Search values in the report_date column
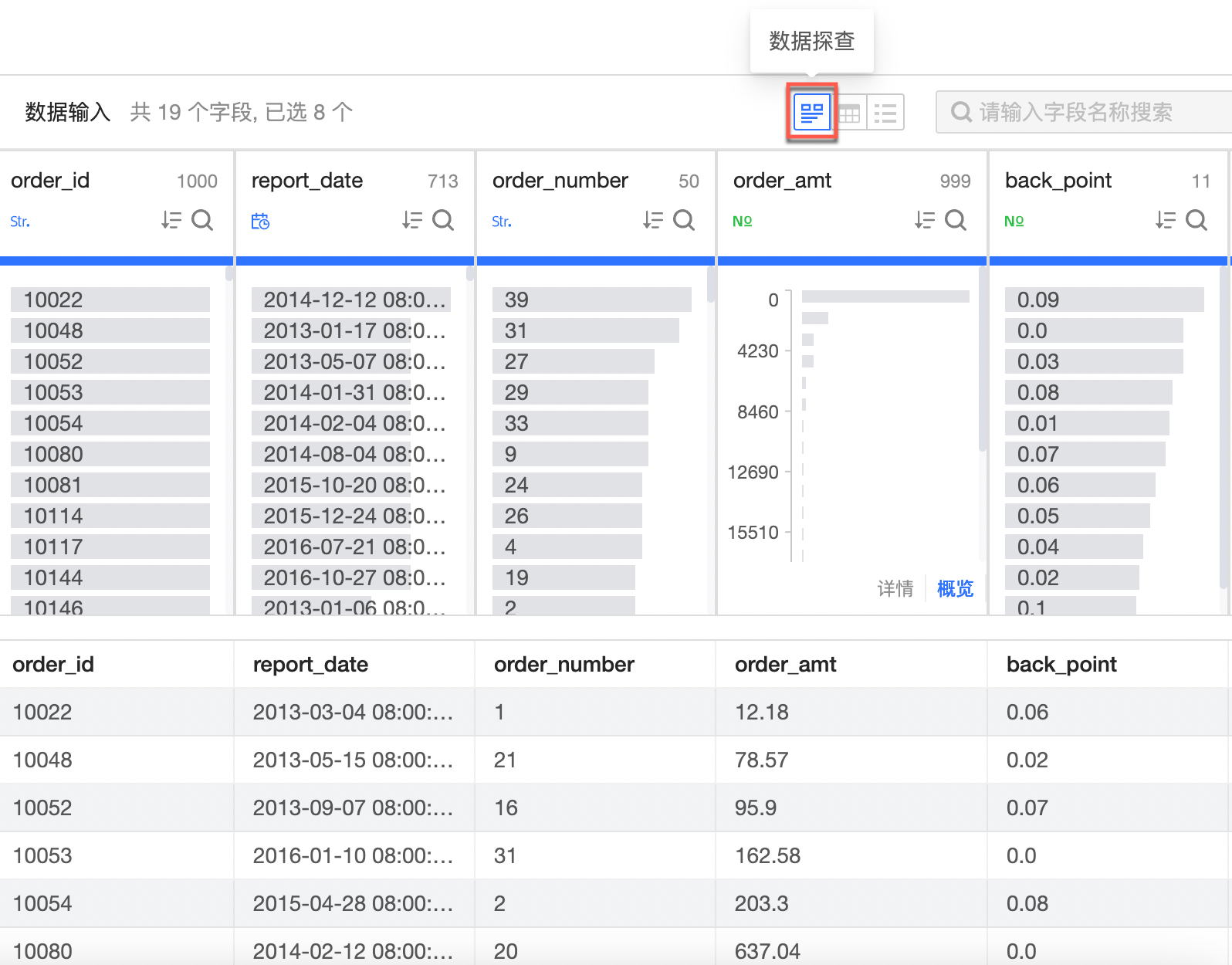1232x965 pixels. [443, 221]
